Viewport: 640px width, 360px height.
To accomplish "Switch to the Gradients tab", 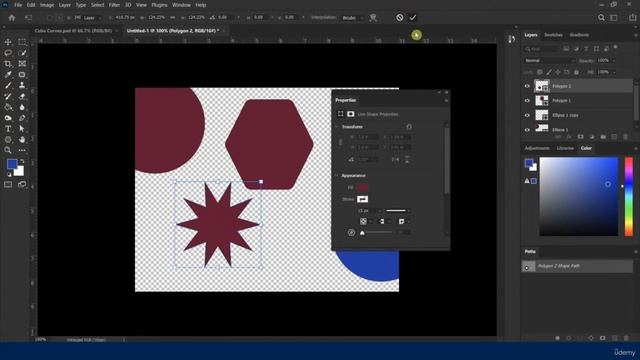I will click(579, 35).
